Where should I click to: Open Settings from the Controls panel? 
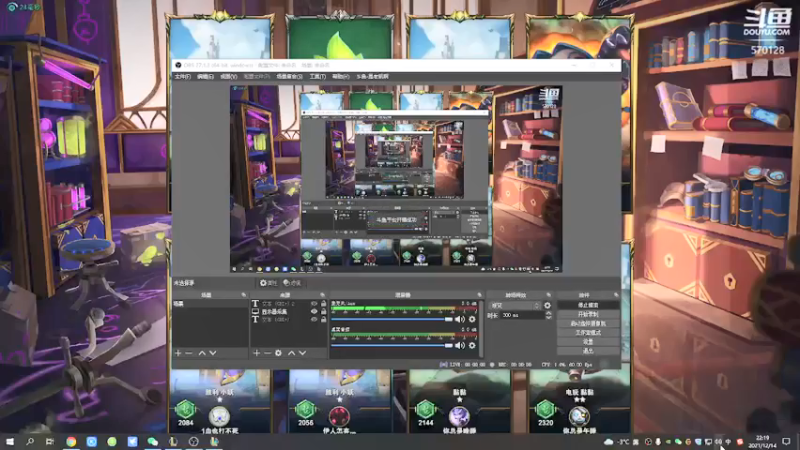(x=588, y=342)
